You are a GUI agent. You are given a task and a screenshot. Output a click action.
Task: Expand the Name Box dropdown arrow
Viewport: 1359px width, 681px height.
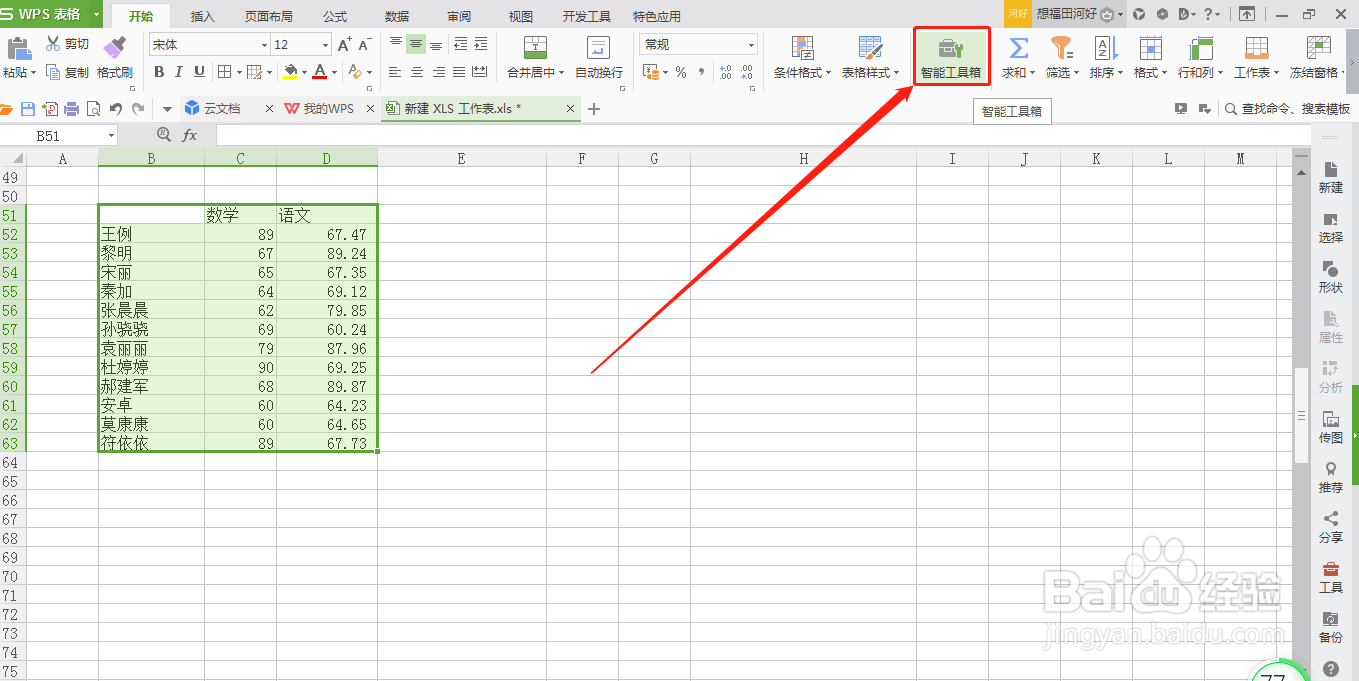[110, 135]
